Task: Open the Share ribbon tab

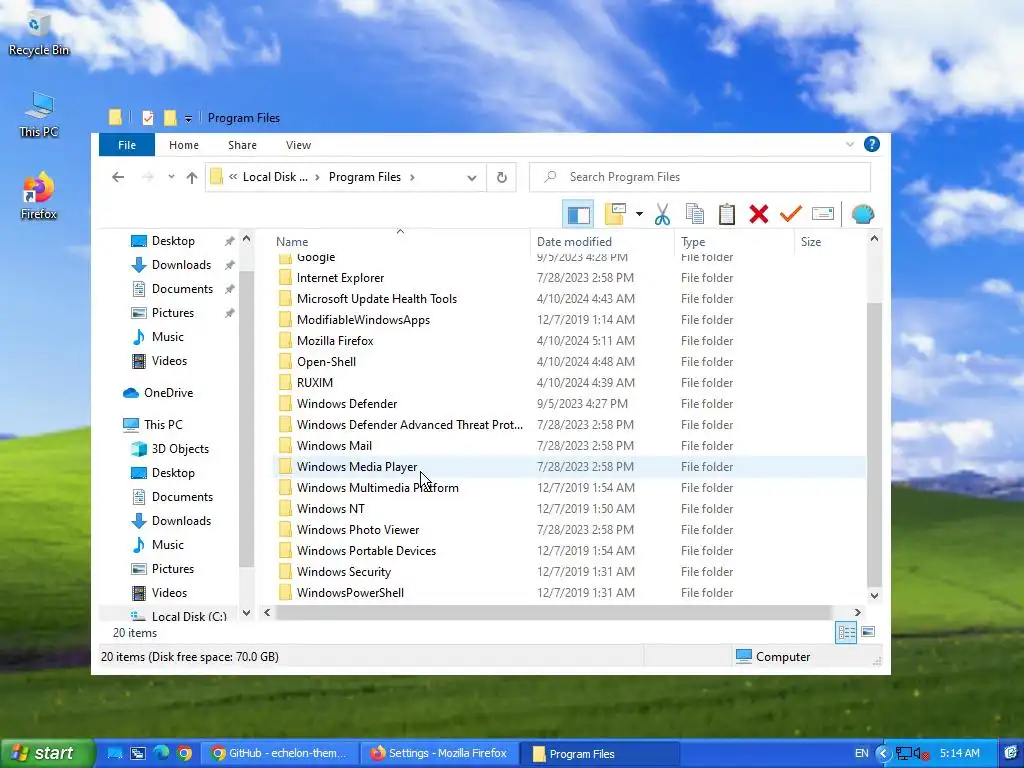Action: pyautogui.click(x=242, y=145)
